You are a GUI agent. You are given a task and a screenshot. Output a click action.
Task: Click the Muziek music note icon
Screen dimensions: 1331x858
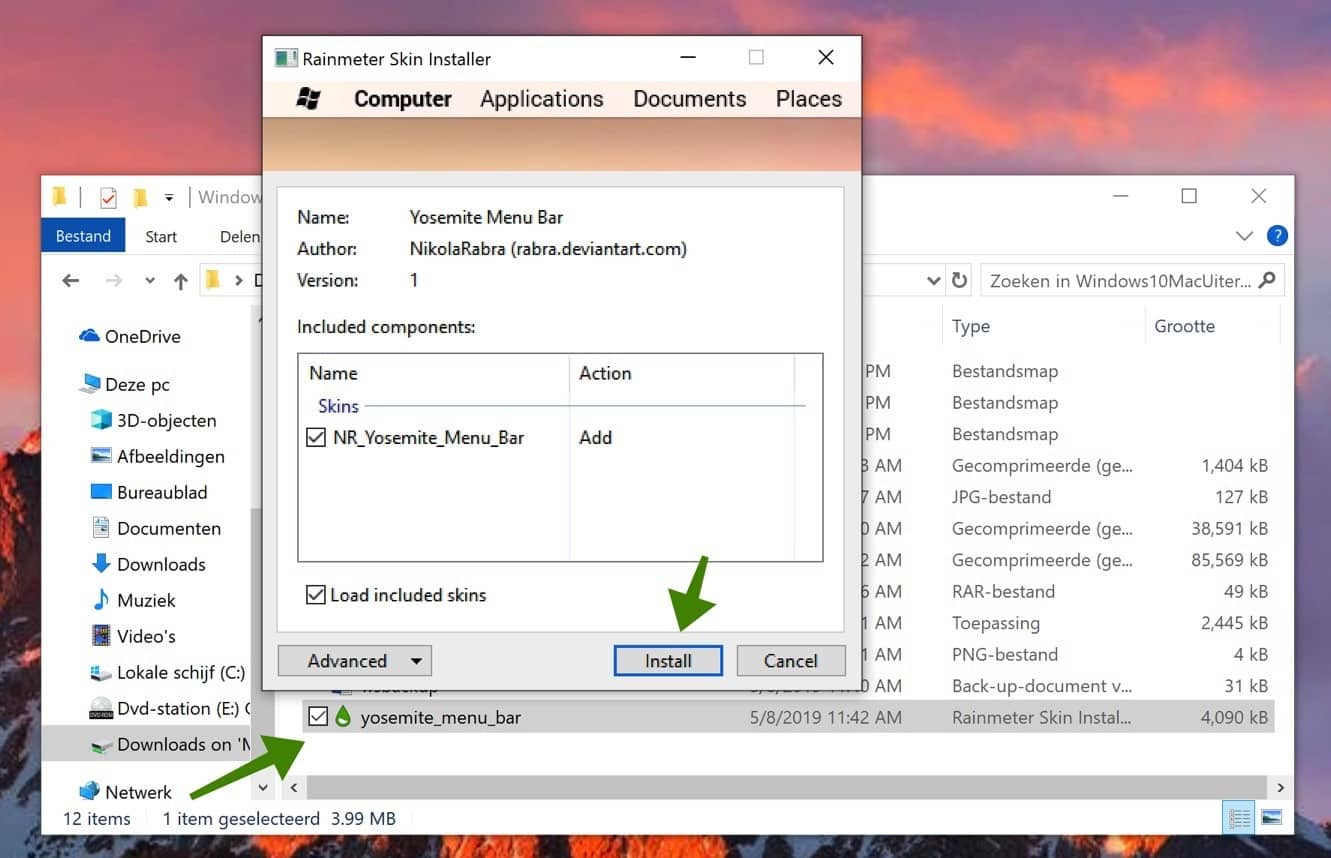(x=101, y=599)
